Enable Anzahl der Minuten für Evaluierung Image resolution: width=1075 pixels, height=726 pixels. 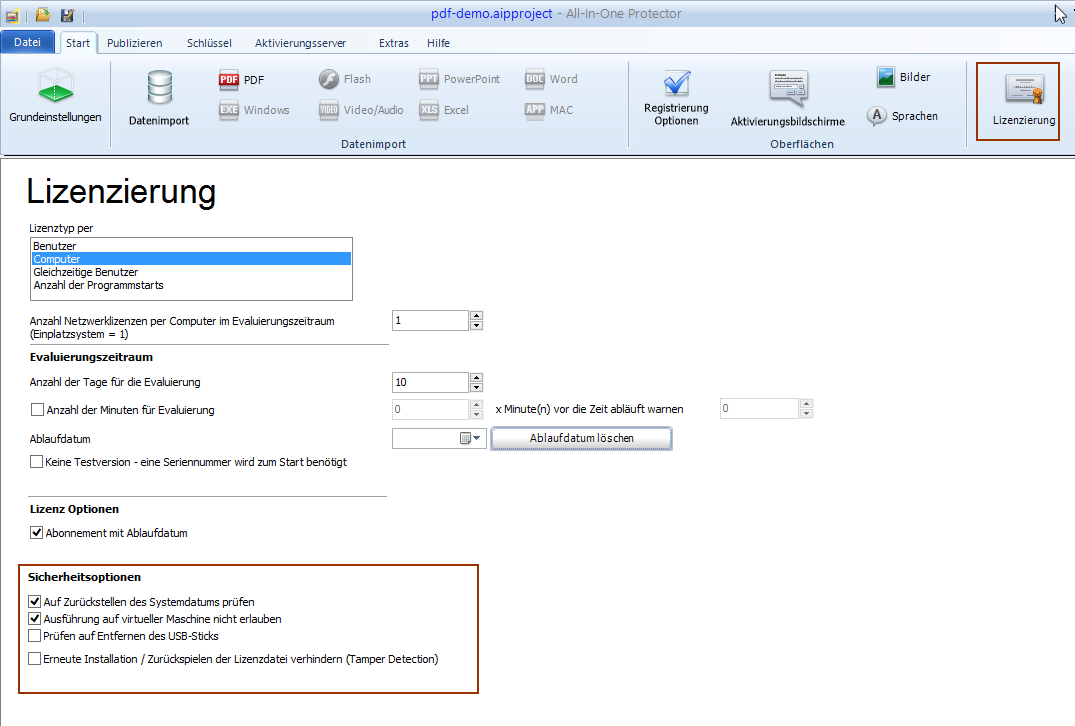pyautogui.click(x=38, y=409)
